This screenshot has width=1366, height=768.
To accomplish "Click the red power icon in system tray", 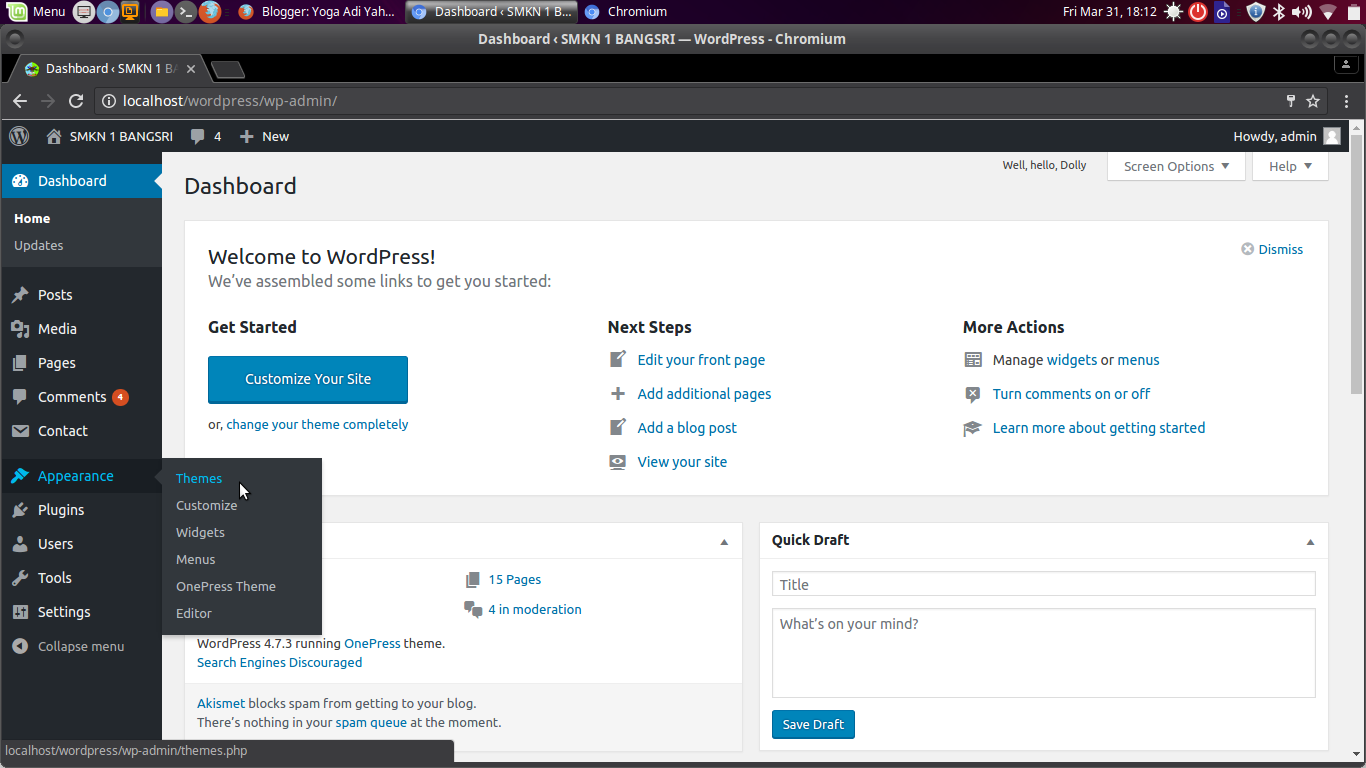I will tap(1198, 12).
